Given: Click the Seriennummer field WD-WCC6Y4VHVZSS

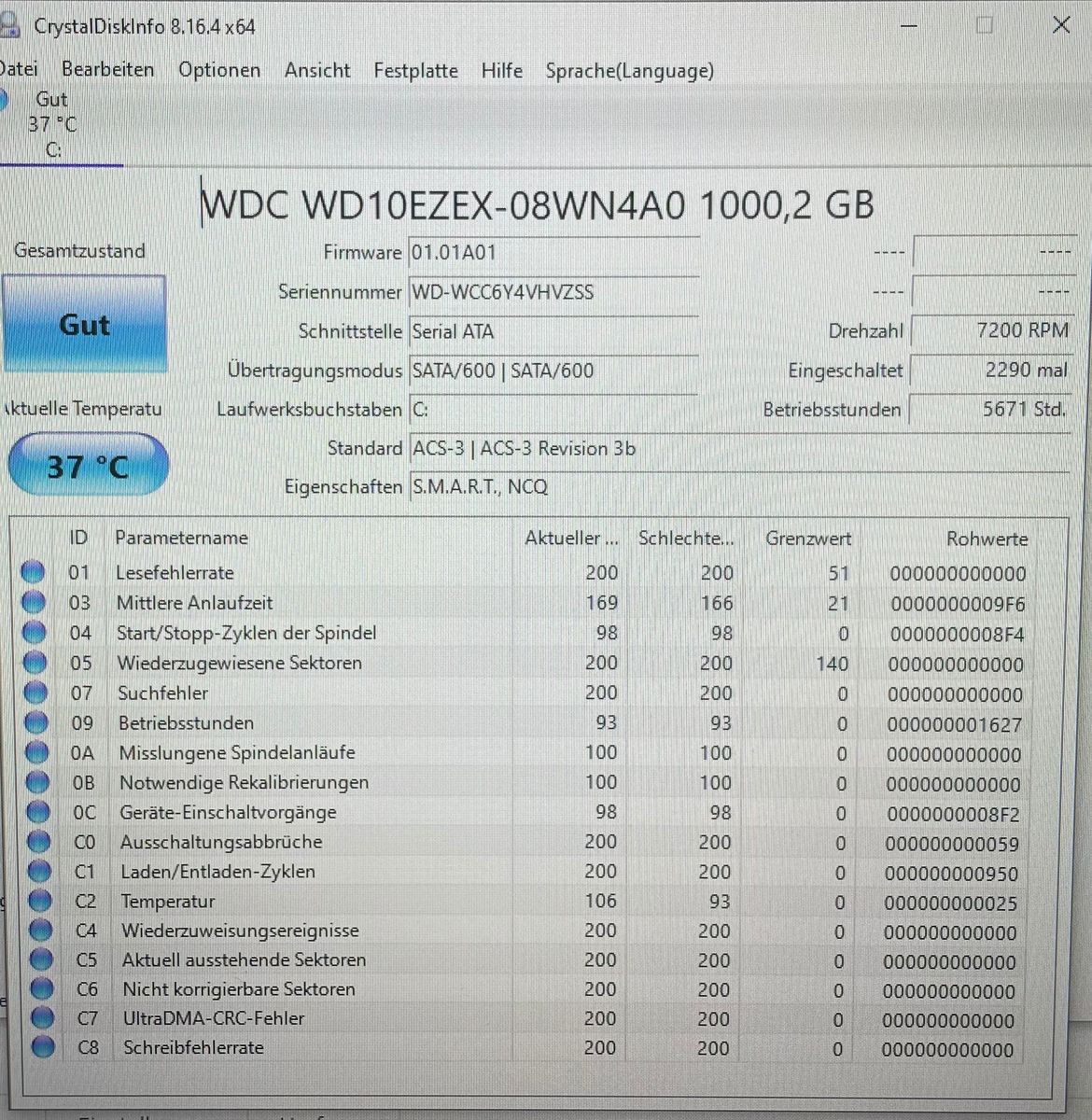Looking at the screenshot, I should click(554, 291).
